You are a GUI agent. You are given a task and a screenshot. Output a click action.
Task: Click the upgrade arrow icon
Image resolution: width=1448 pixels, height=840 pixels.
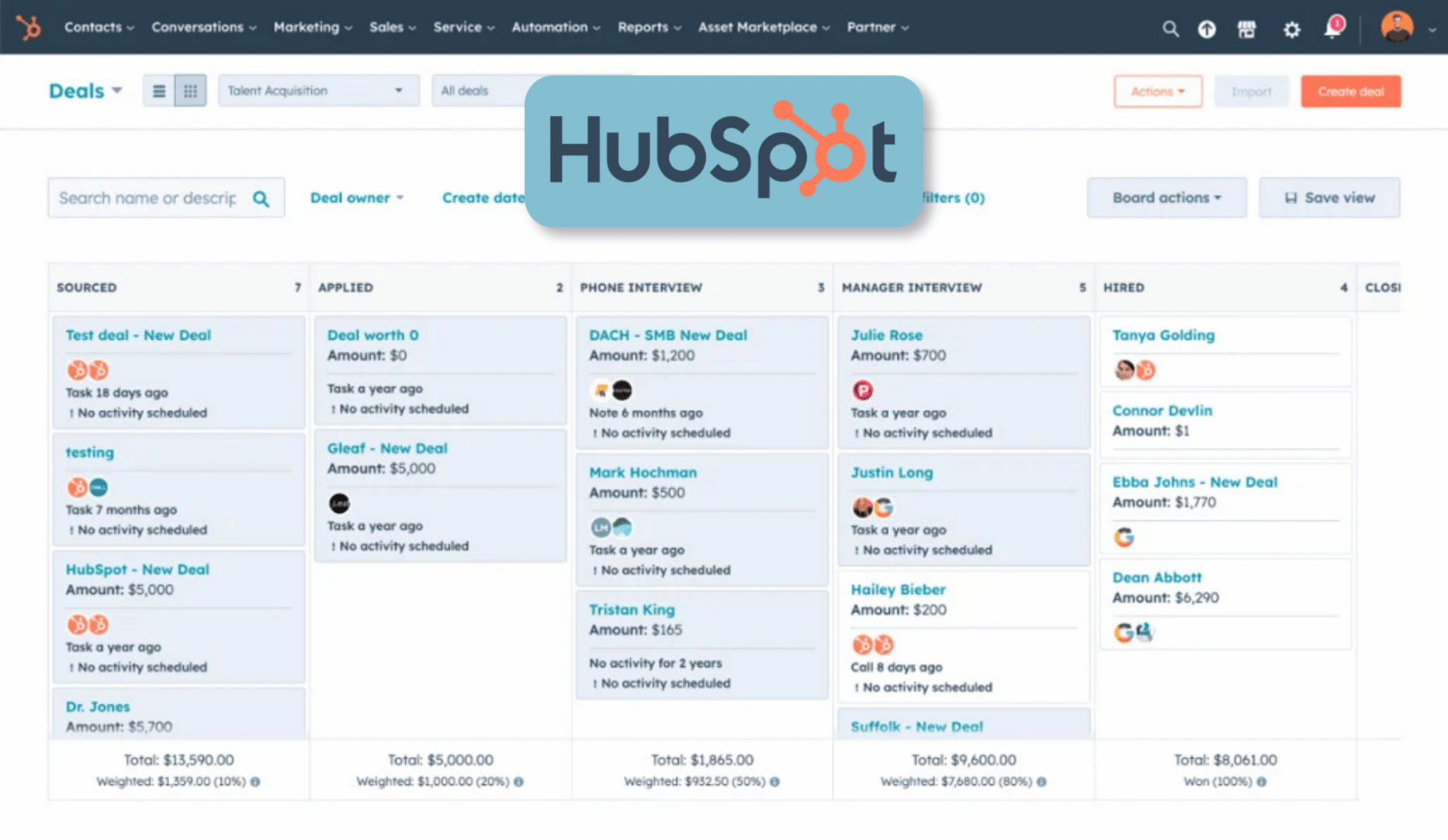[x=1206, y=29]
